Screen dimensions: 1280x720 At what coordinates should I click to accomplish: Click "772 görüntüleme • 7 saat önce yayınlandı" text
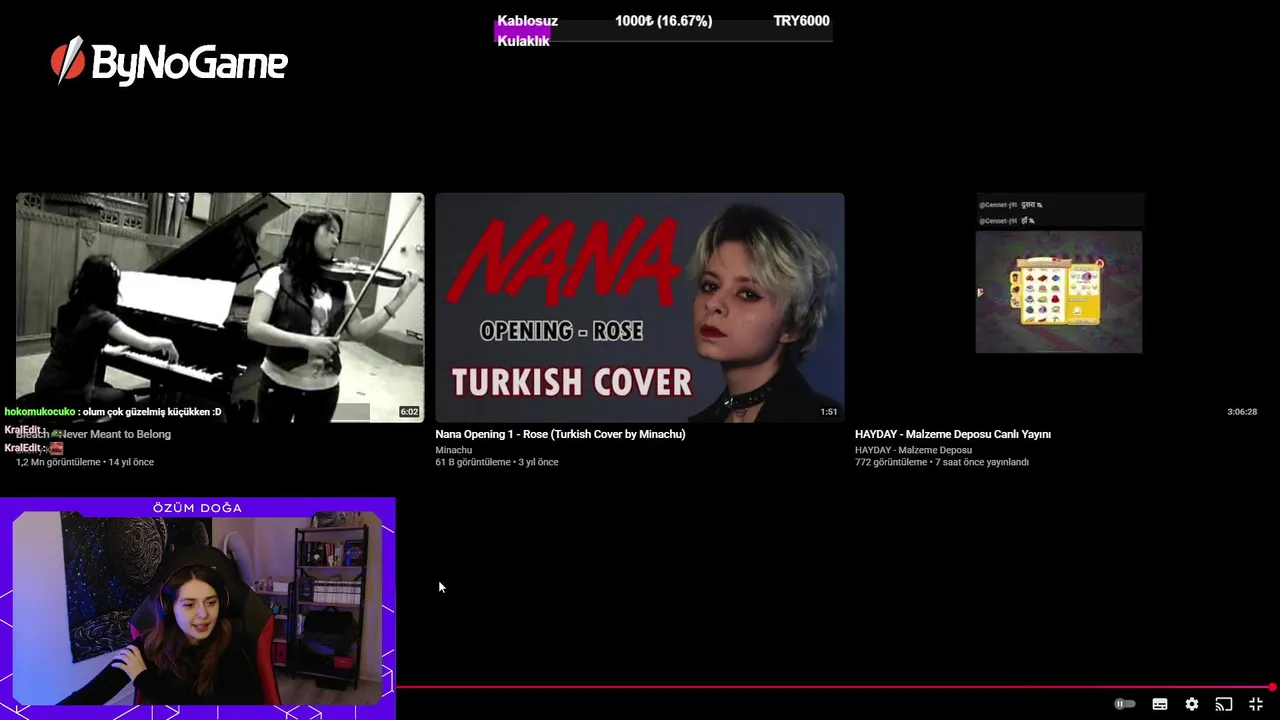[x=942, y=462]
